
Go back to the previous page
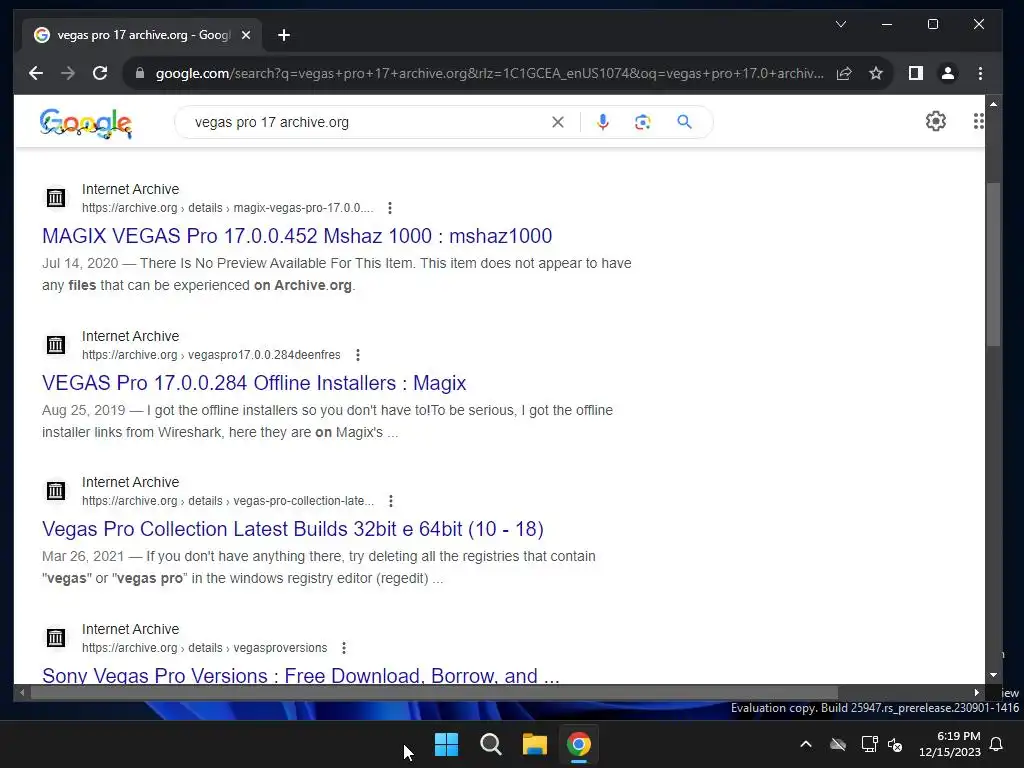(x=36, y=73)
